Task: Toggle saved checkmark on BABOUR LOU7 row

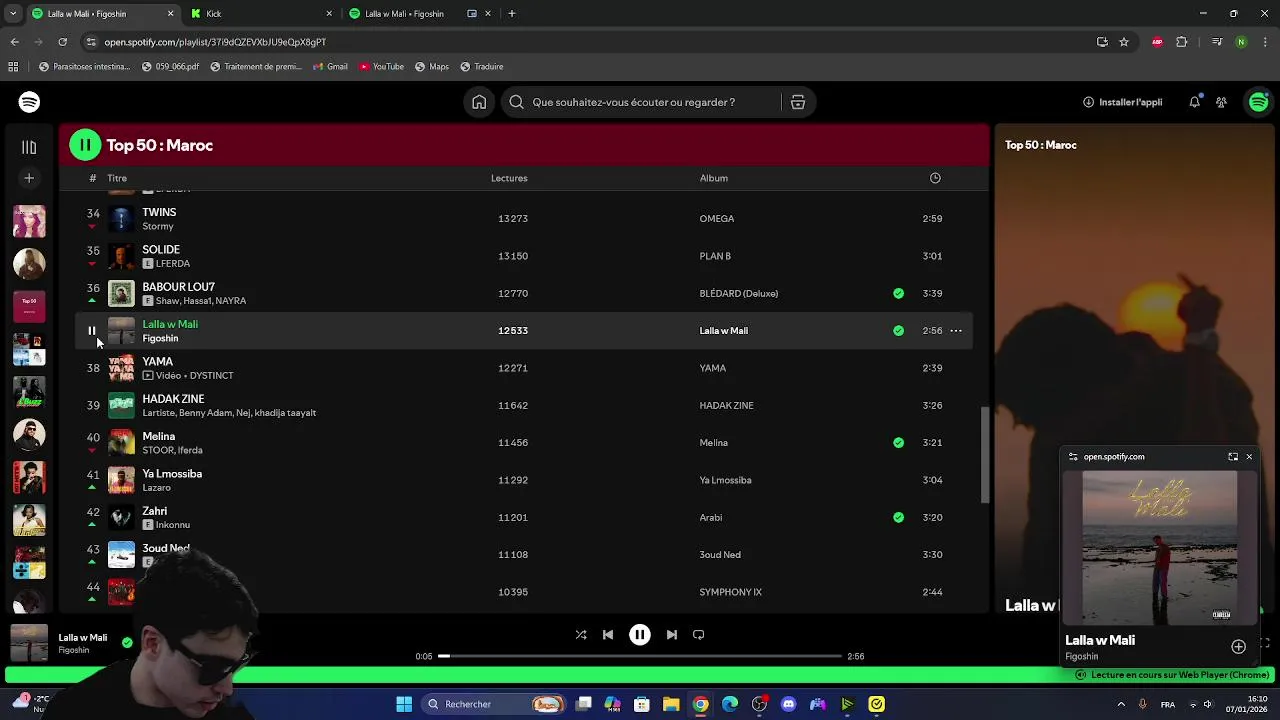Action: coord(898,294)
